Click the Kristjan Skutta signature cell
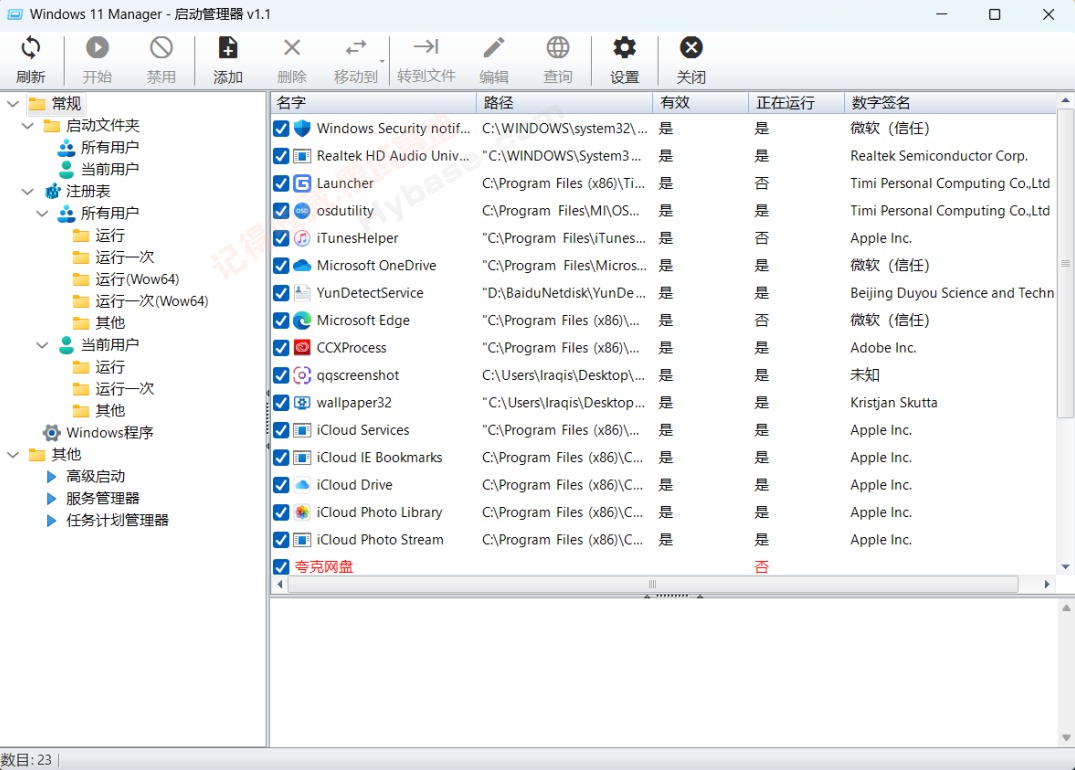Viewport: 1075px width, 770px height. pyautogui.click(x=893, y=402)
